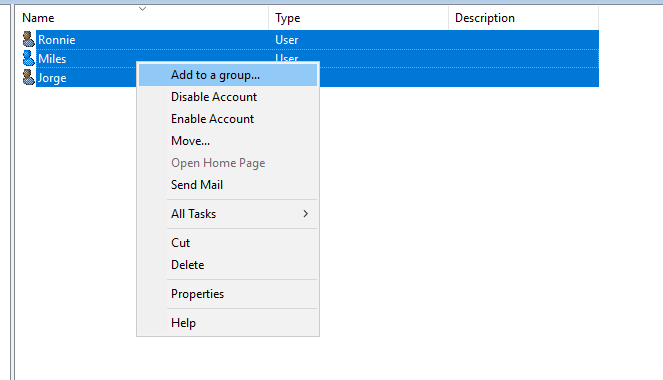Sort by the Type column header
This screenshot has width=663, height=380.
pyautogui.click(x=359, y=18)
